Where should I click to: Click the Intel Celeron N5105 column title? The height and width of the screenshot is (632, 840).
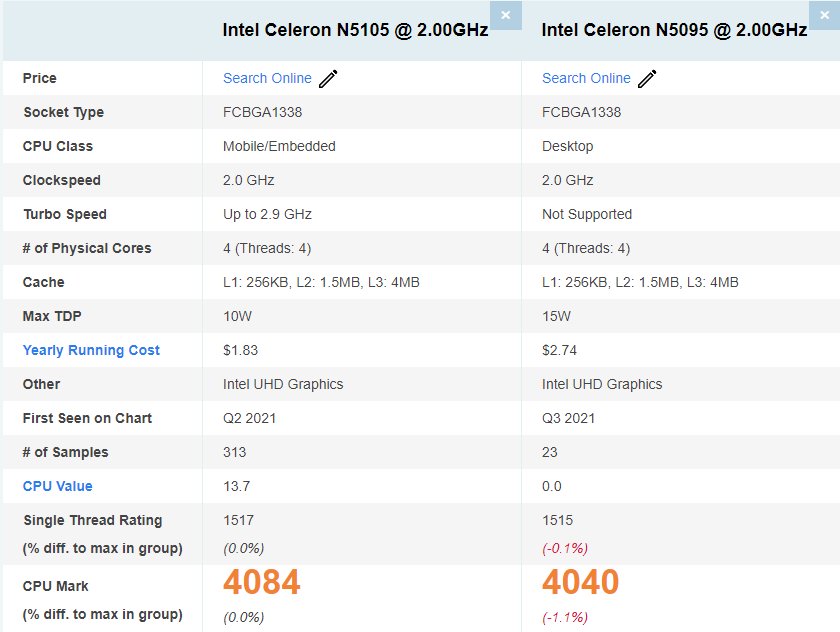(355, 30)
